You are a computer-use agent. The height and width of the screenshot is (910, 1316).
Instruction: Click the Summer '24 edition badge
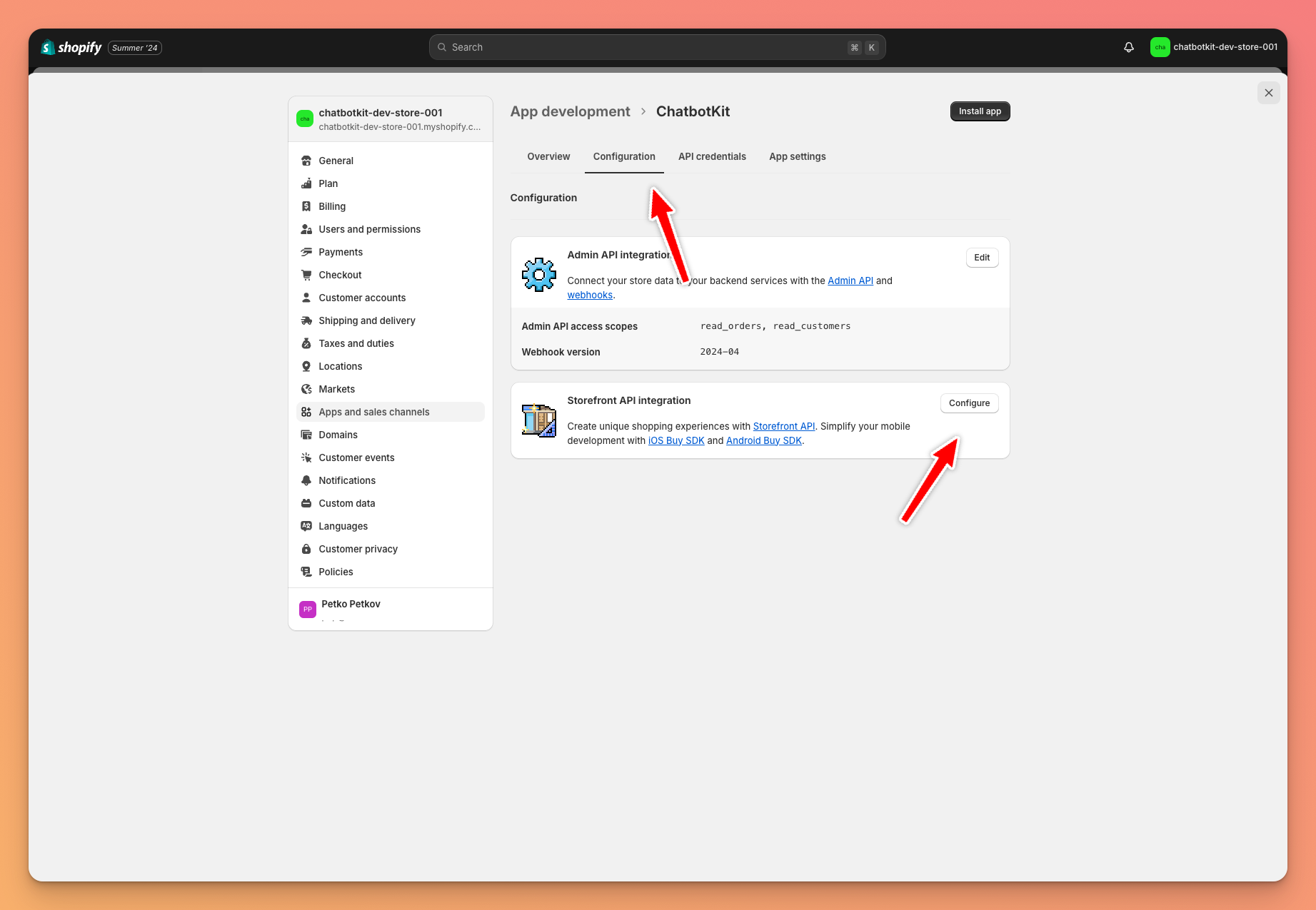click(135, 48)
